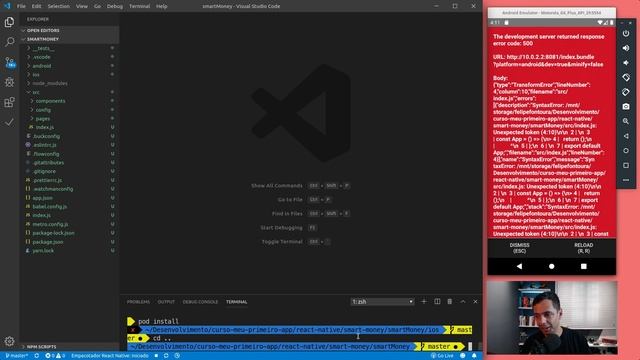This screenshot has height=360, width=640.
Task: Open the terminal shell selector dropdown
Action: [x=382, y=302]
